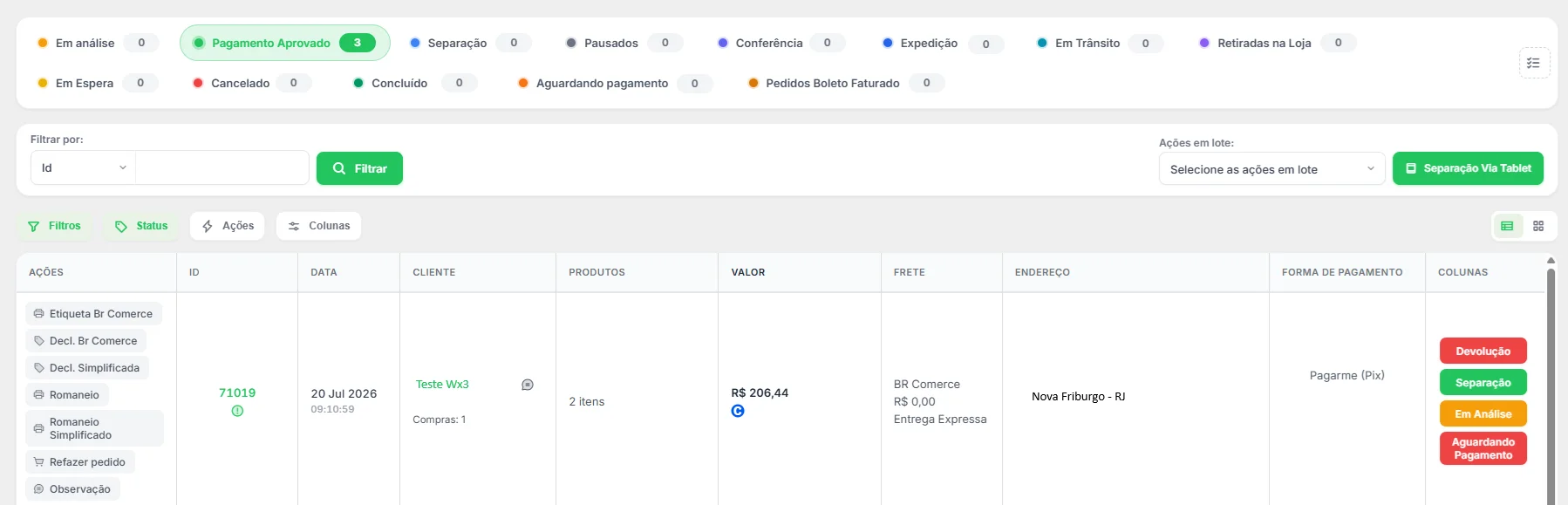1568x505 pixels.
Task: Click the filter text input field
Action: coord(222,168)
